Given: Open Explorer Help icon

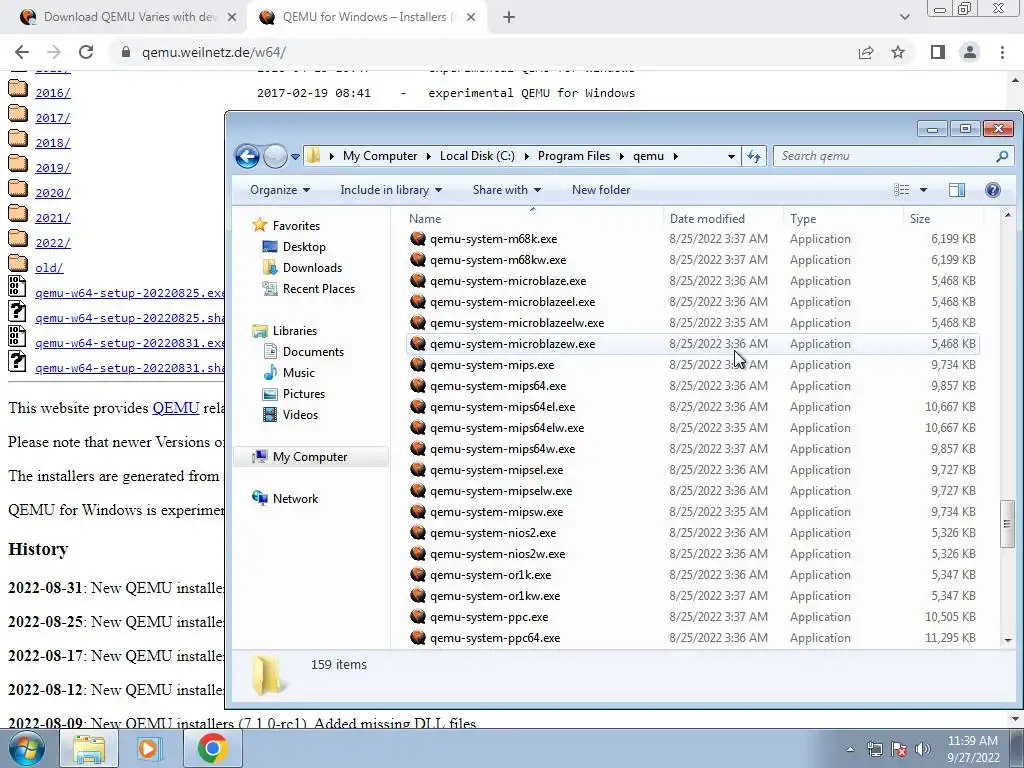Looking at the screenshot, I should (993, 190).
